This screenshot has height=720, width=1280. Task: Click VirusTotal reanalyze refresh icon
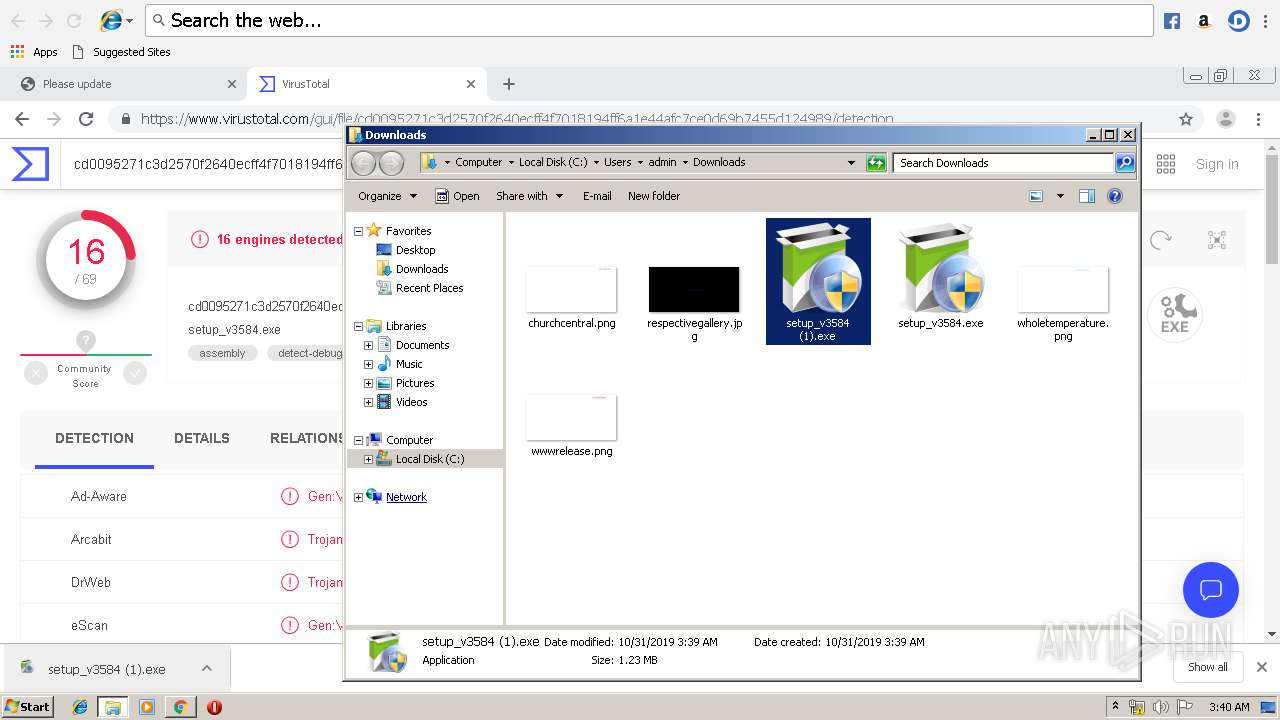pyautogui.click(x=1160, y=240)
